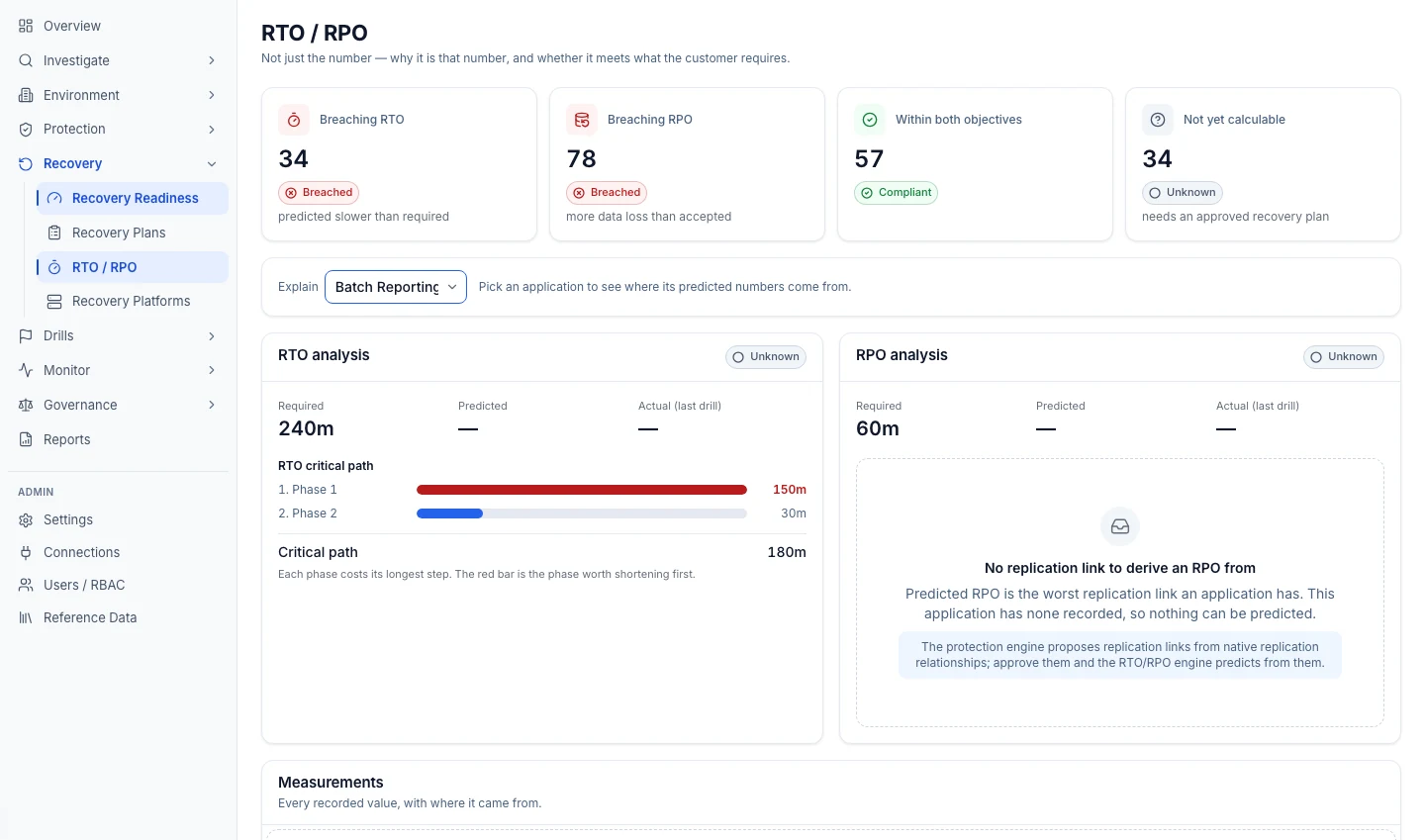Click the Unknown badge in RTO analysis

[x=766, y=357]
